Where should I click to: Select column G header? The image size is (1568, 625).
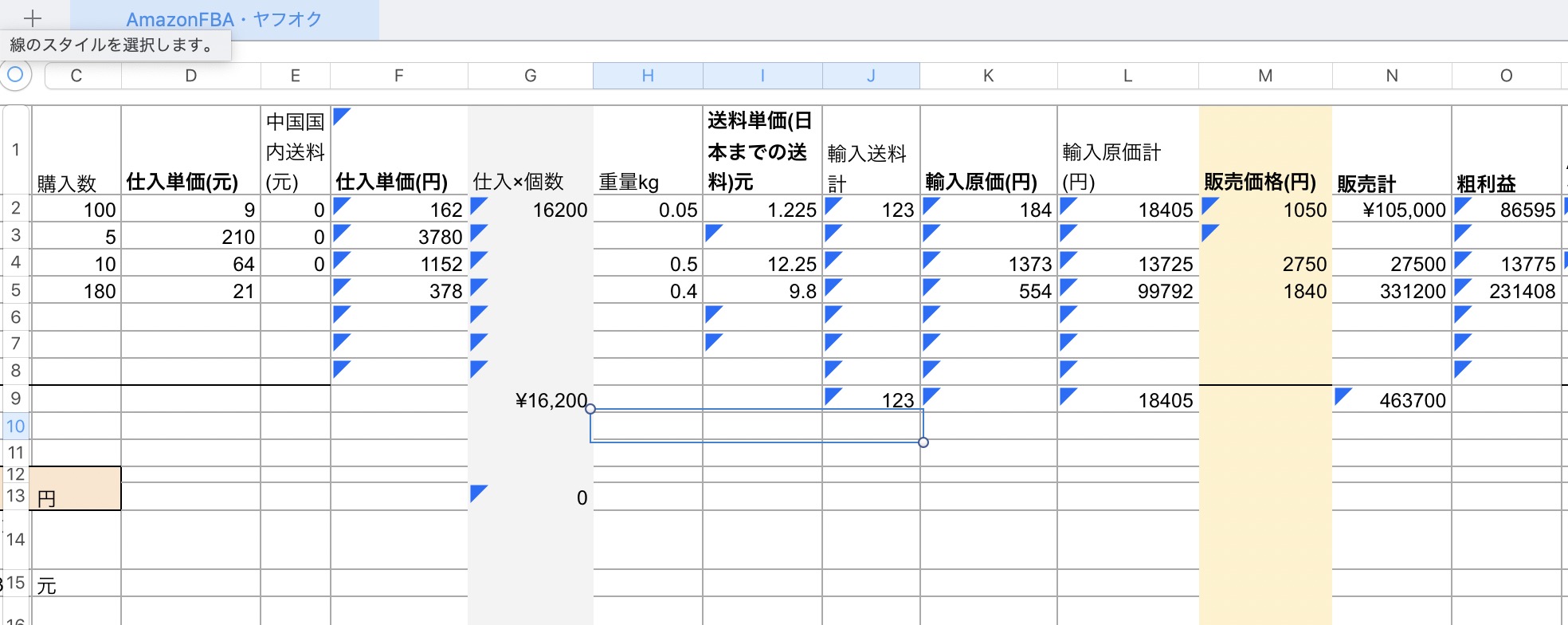tap(531, 76)
